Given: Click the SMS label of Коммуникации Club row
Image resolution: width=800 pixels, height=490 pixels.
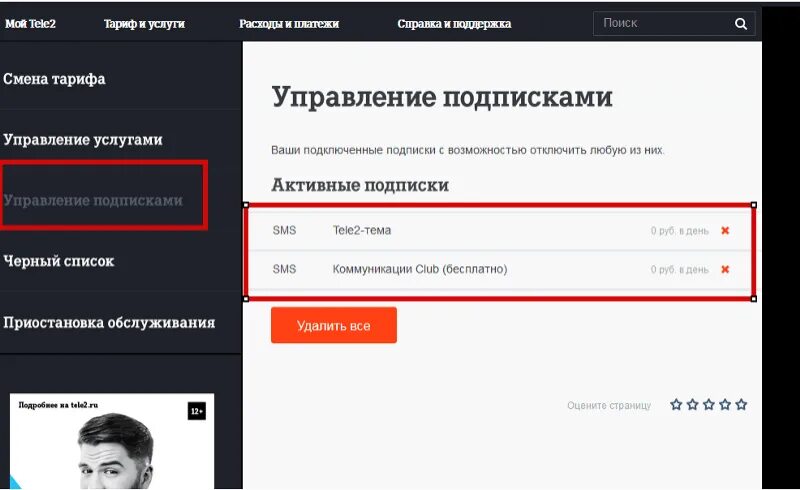Looking at the screenshot, I should pyautogui.click(x=284, y=269).
